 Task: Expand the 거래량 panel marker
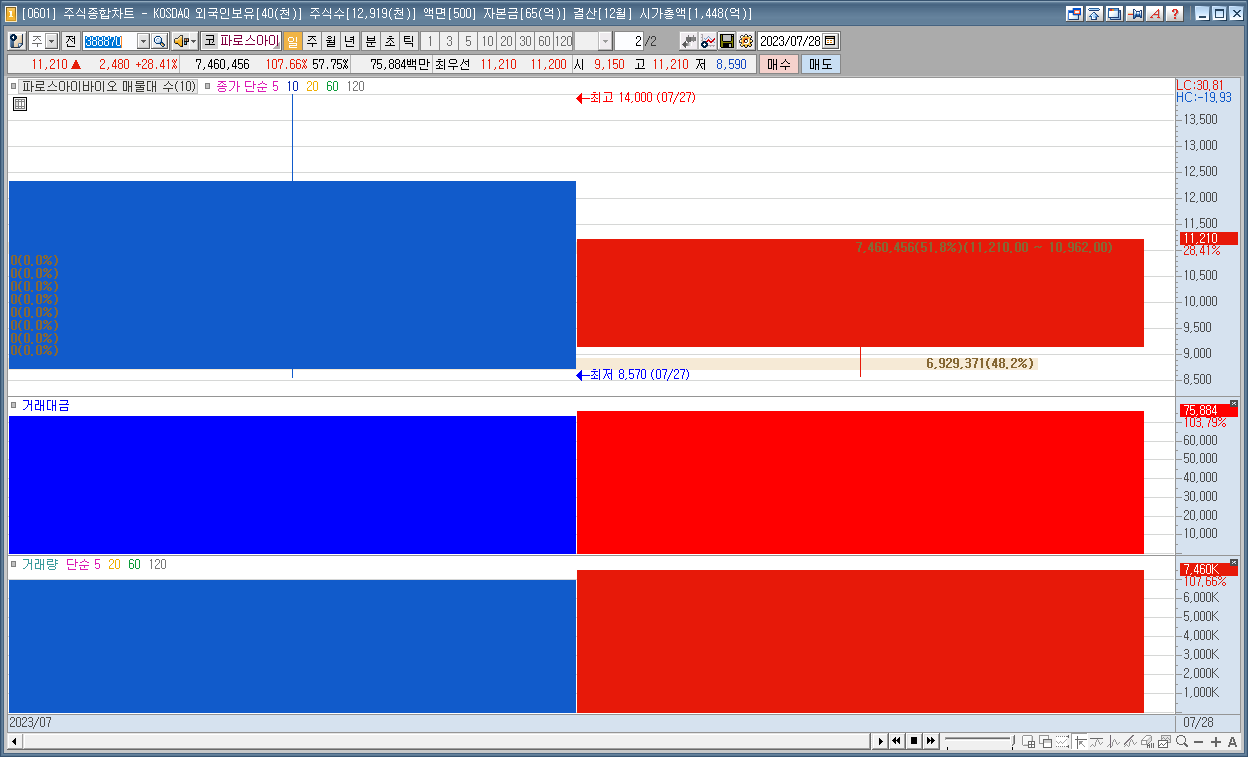pos(14,564)
